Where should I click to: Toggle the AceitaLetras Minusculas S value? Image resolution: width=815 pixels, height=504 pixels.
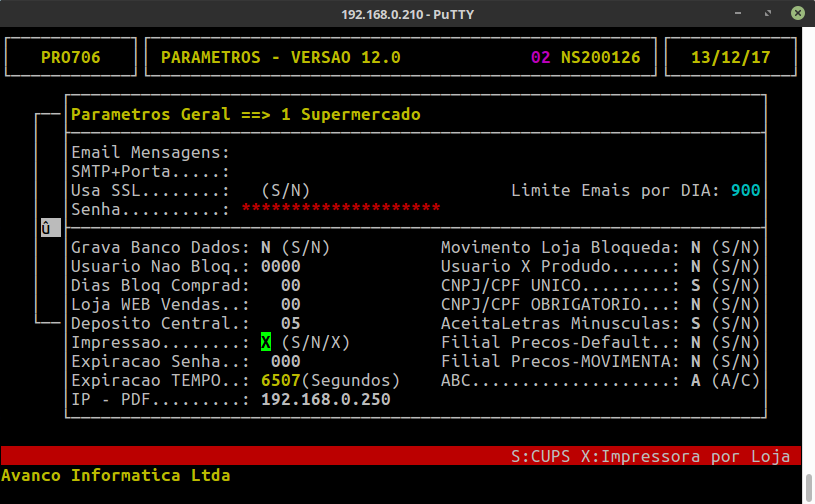coord(696,323)
